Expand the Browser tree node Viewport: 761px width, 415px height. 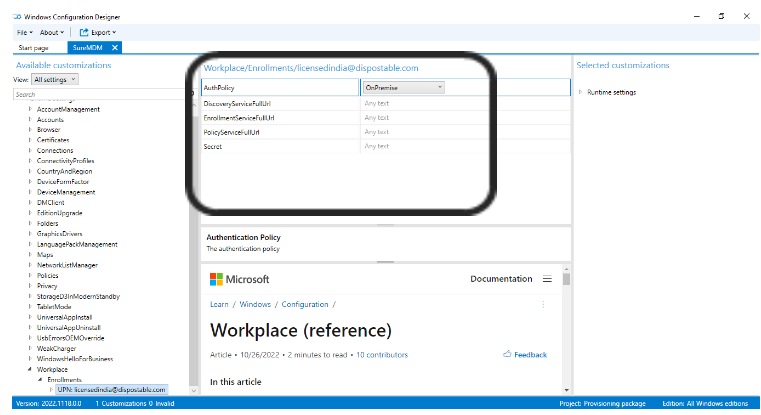[30, 130]
